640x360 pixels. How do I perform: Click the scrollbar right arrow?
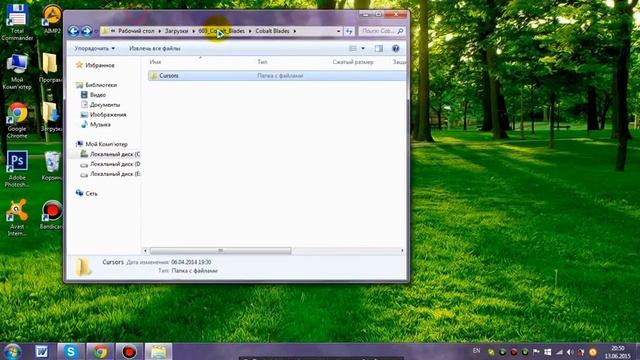tap(402, 251)
